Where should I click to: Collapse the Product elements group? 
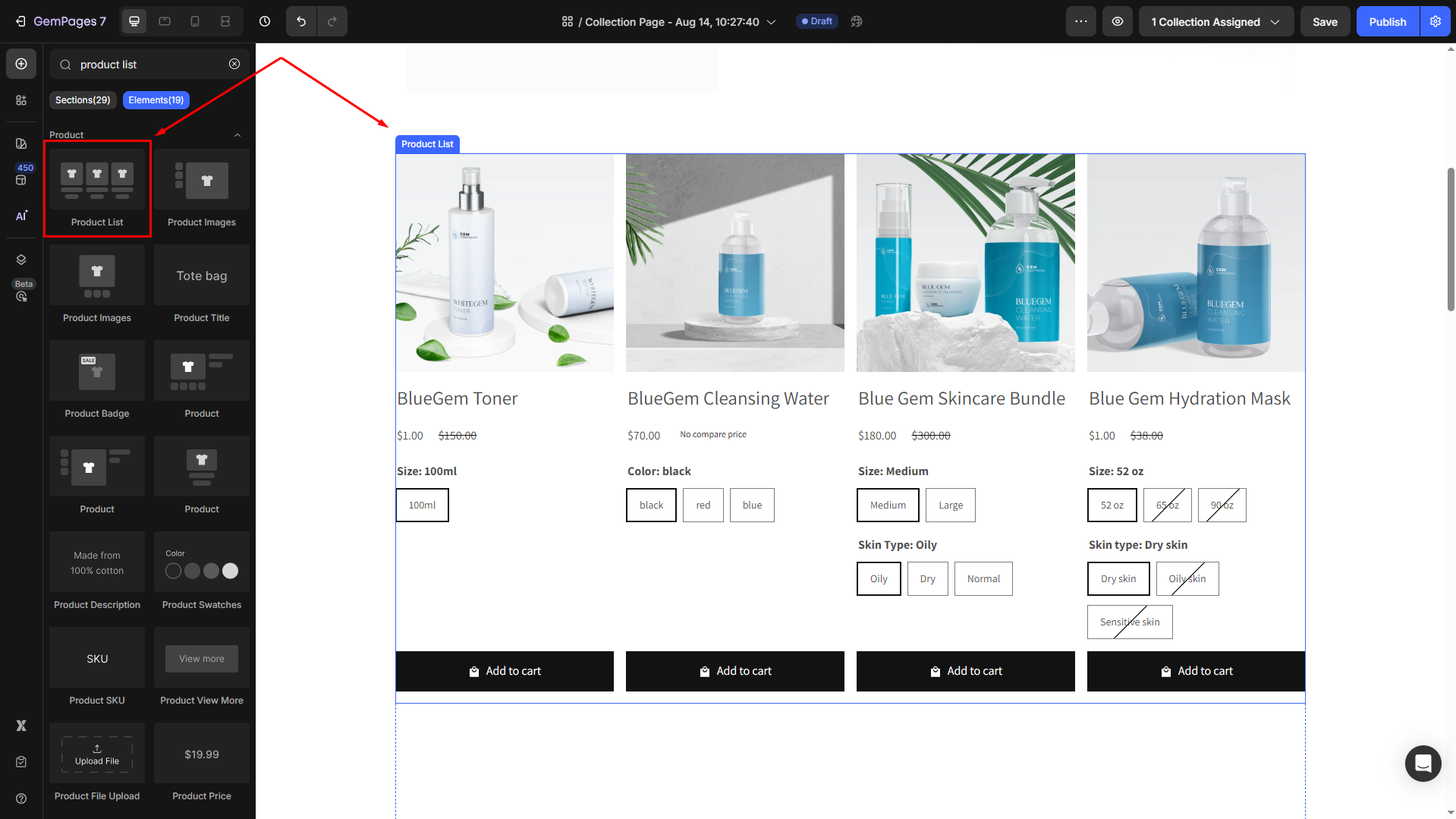tap(237, 135)
